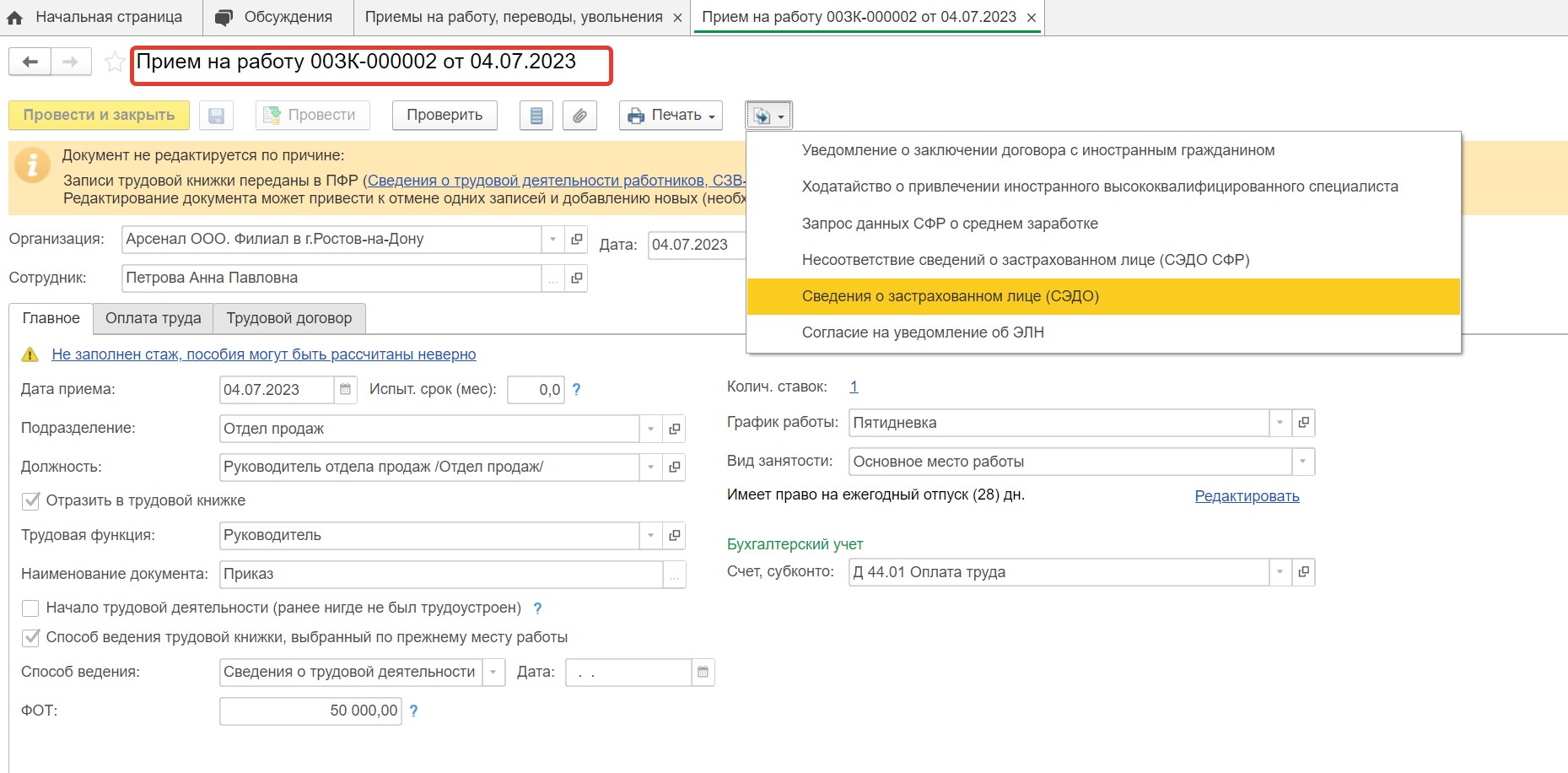1568x773 pixels.
Task: Expand the Вид занятости dropdown
Action: tap(1303, 462)
